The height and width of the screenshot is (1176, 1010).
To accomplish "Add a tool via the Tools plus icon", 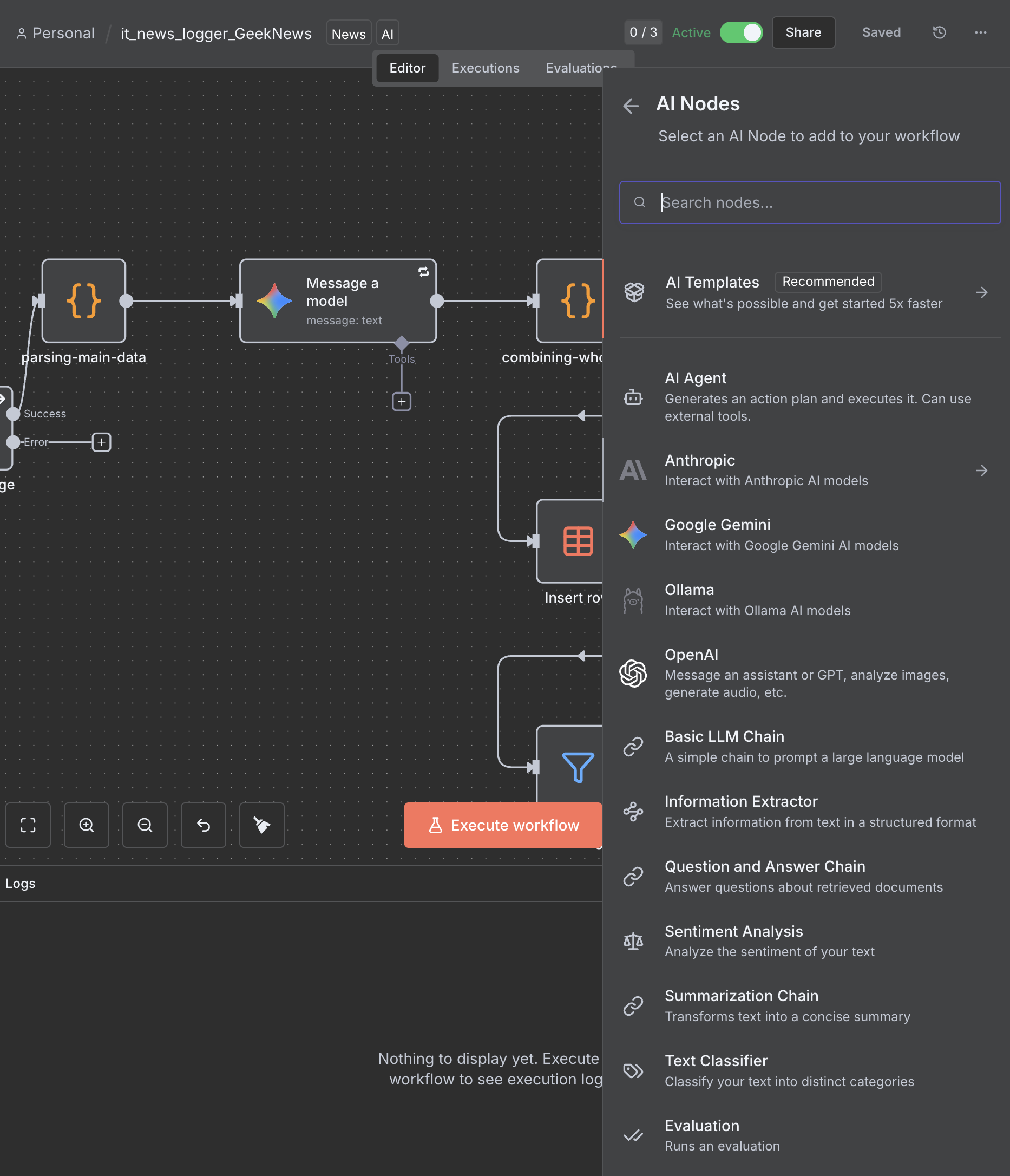I will [401, 401].
